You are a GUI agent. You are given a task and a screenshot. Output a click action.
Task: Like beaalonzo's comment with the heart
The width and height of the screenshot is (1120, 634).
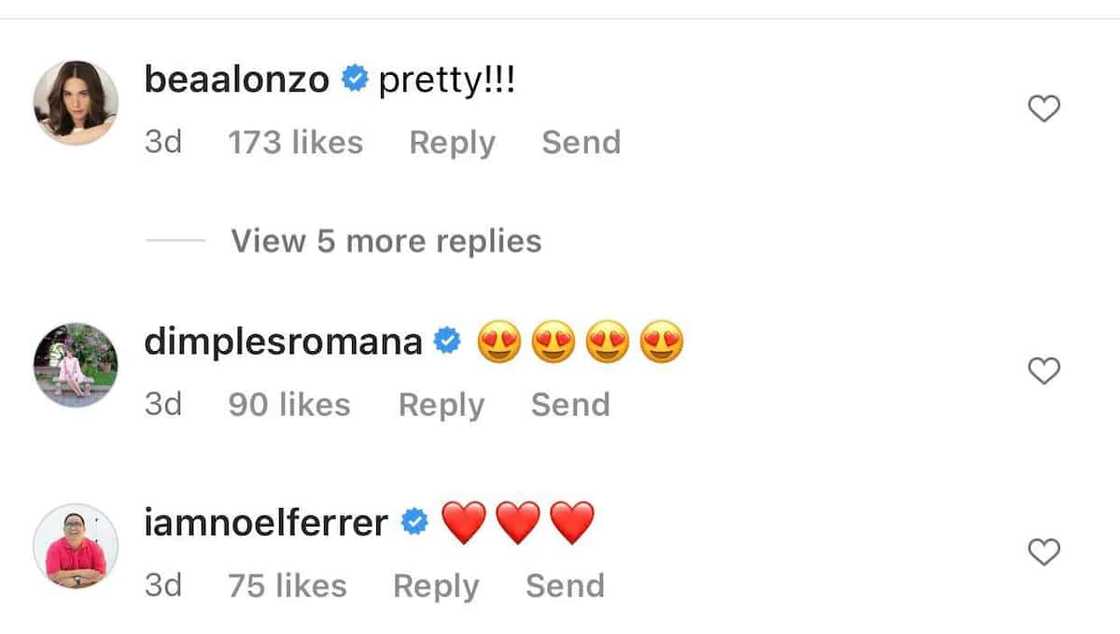1044,108
